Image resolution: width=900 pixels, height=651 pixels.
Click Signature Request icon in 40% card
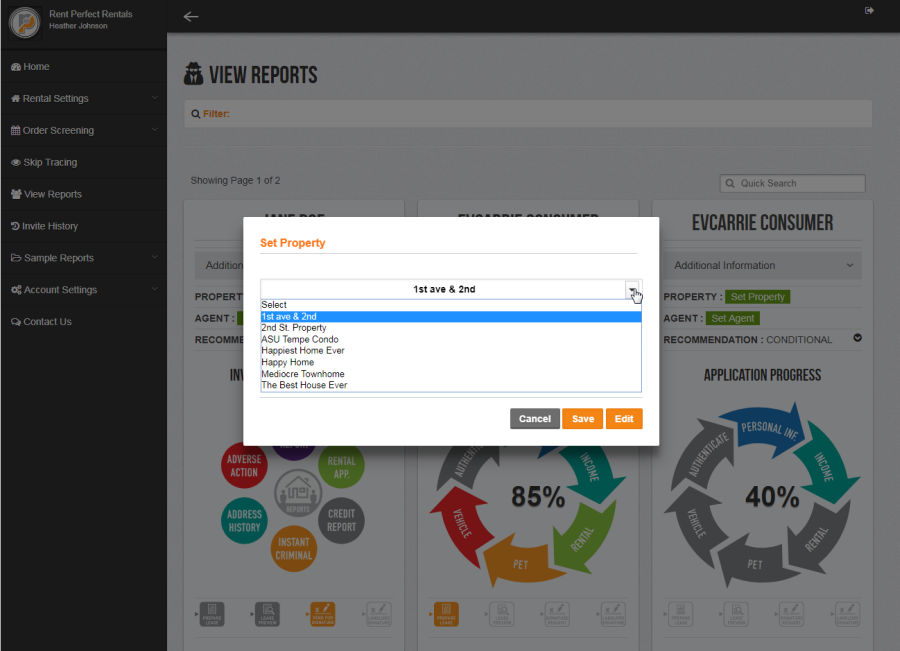791,614
